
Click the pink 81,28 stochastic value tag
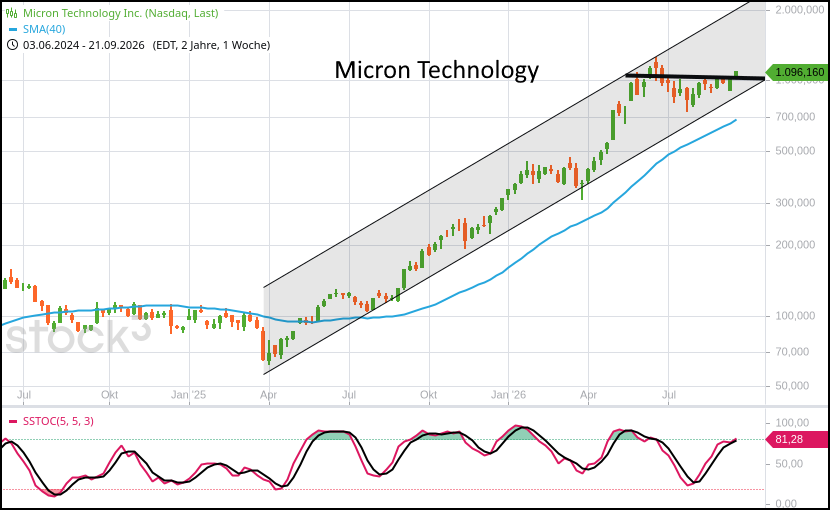797,439
